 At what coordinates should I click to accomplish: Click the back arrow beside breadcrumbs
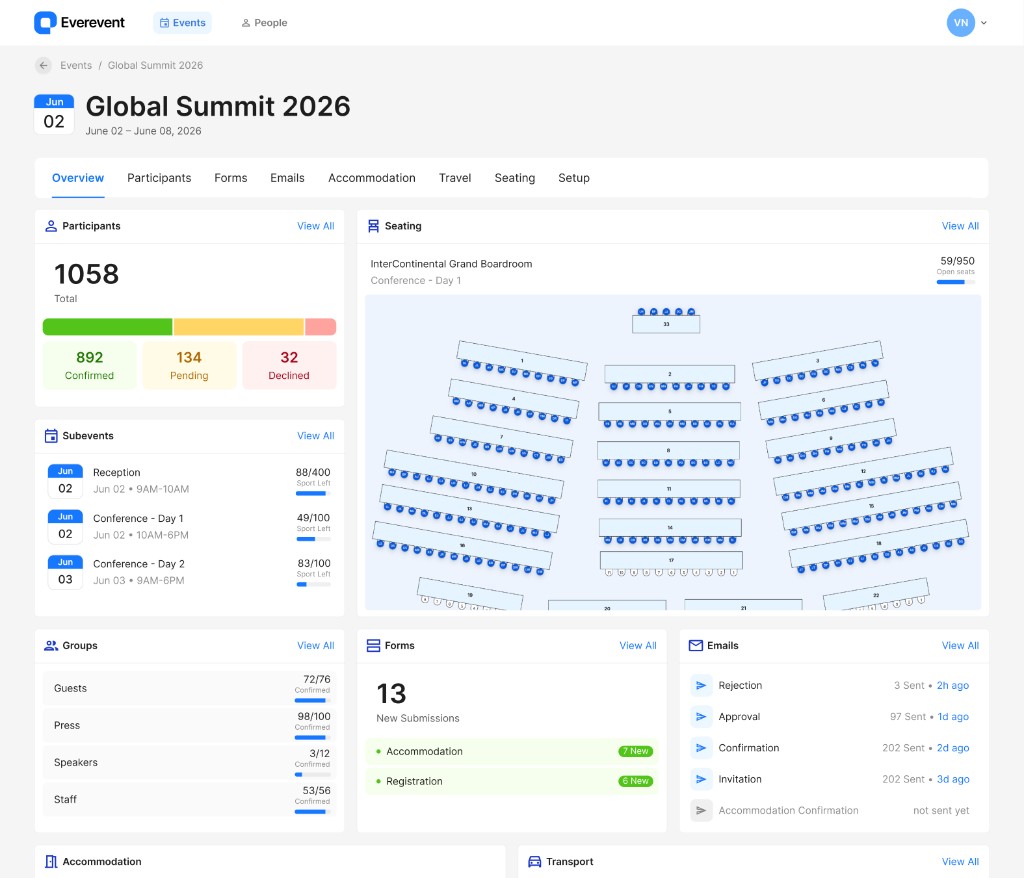[43, 65]
